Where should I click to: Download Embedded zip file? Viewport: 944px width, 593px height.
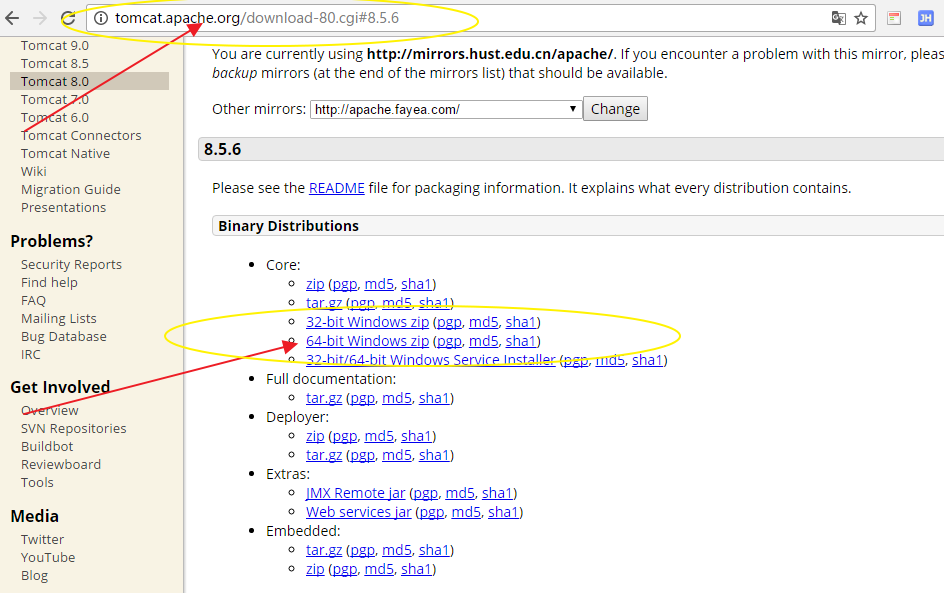coord(315,569)
